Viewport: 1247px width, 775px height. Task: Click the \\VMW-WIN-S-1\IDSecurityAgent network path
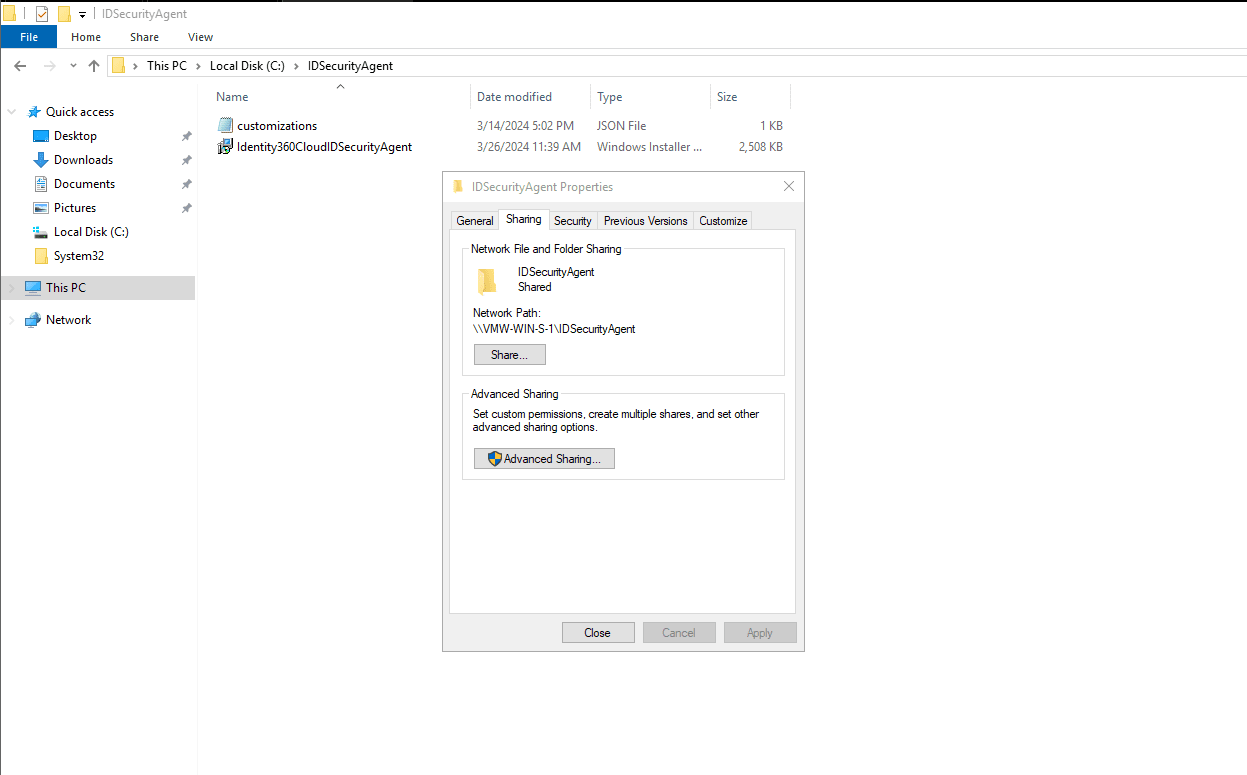[554, 329]
